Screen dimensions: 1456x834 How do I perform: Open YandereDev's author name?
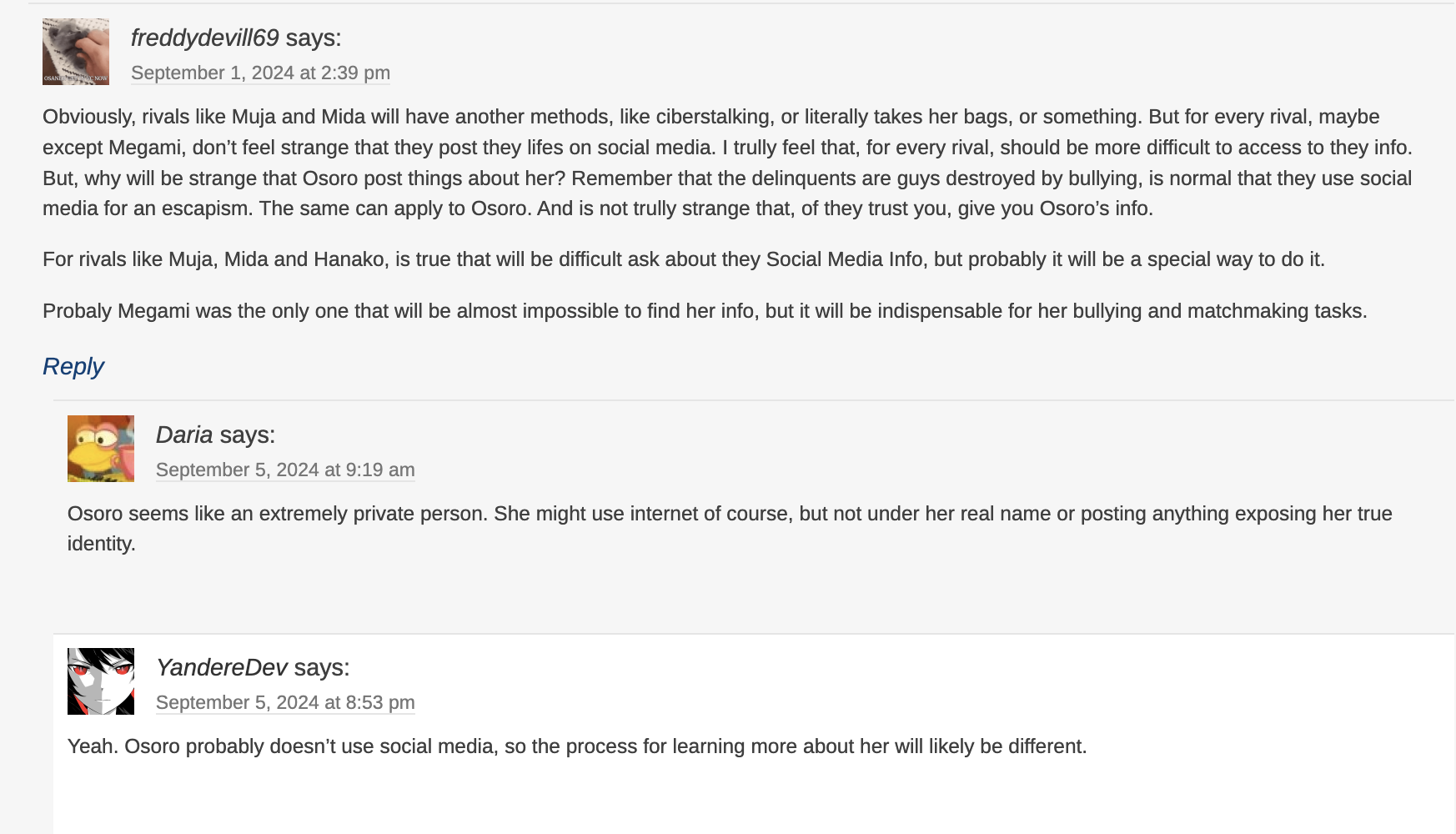click(x=221, y=668)
